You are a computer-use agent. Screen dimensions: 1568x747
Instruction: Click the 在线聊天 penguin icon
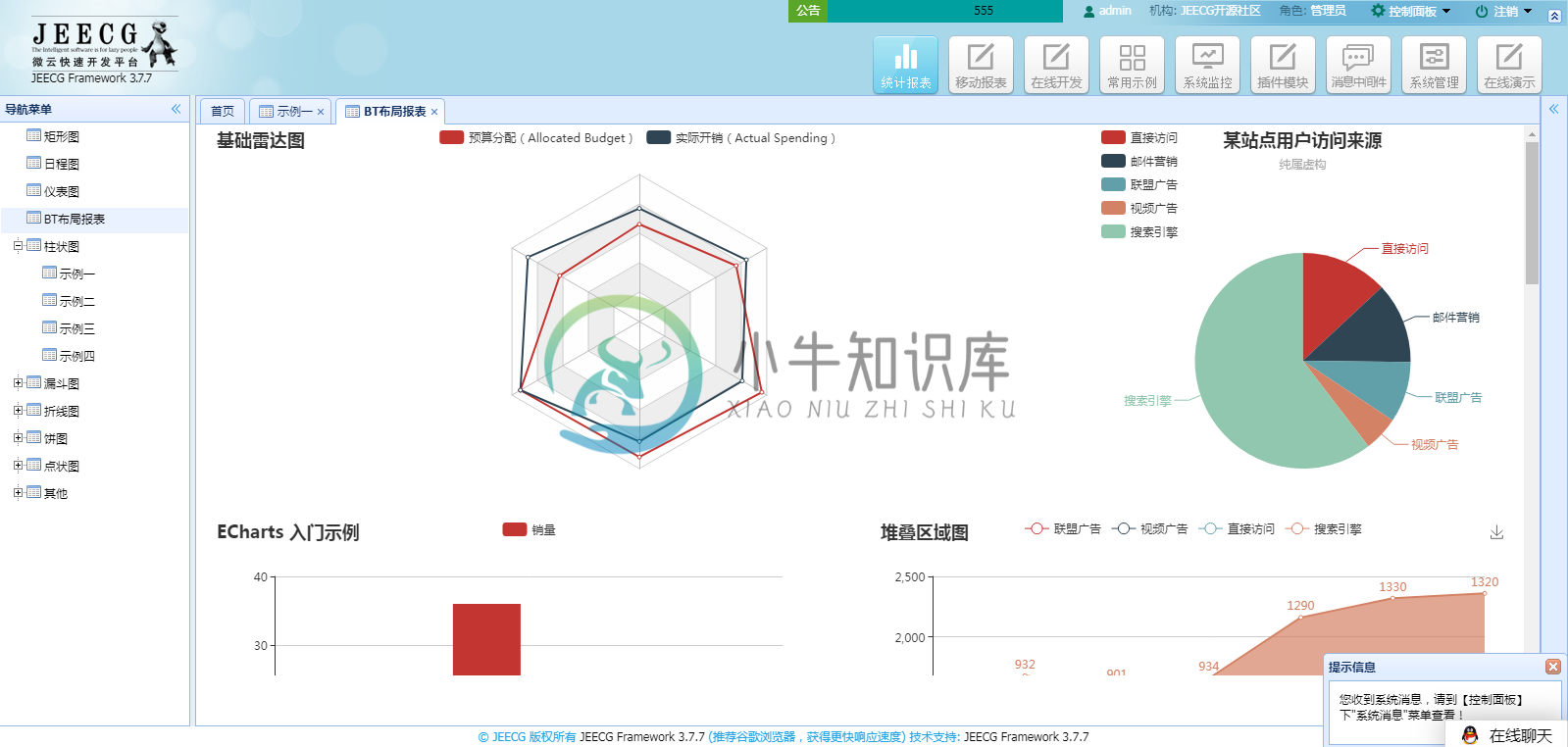pyautogui.click(x=1469, y=735)
